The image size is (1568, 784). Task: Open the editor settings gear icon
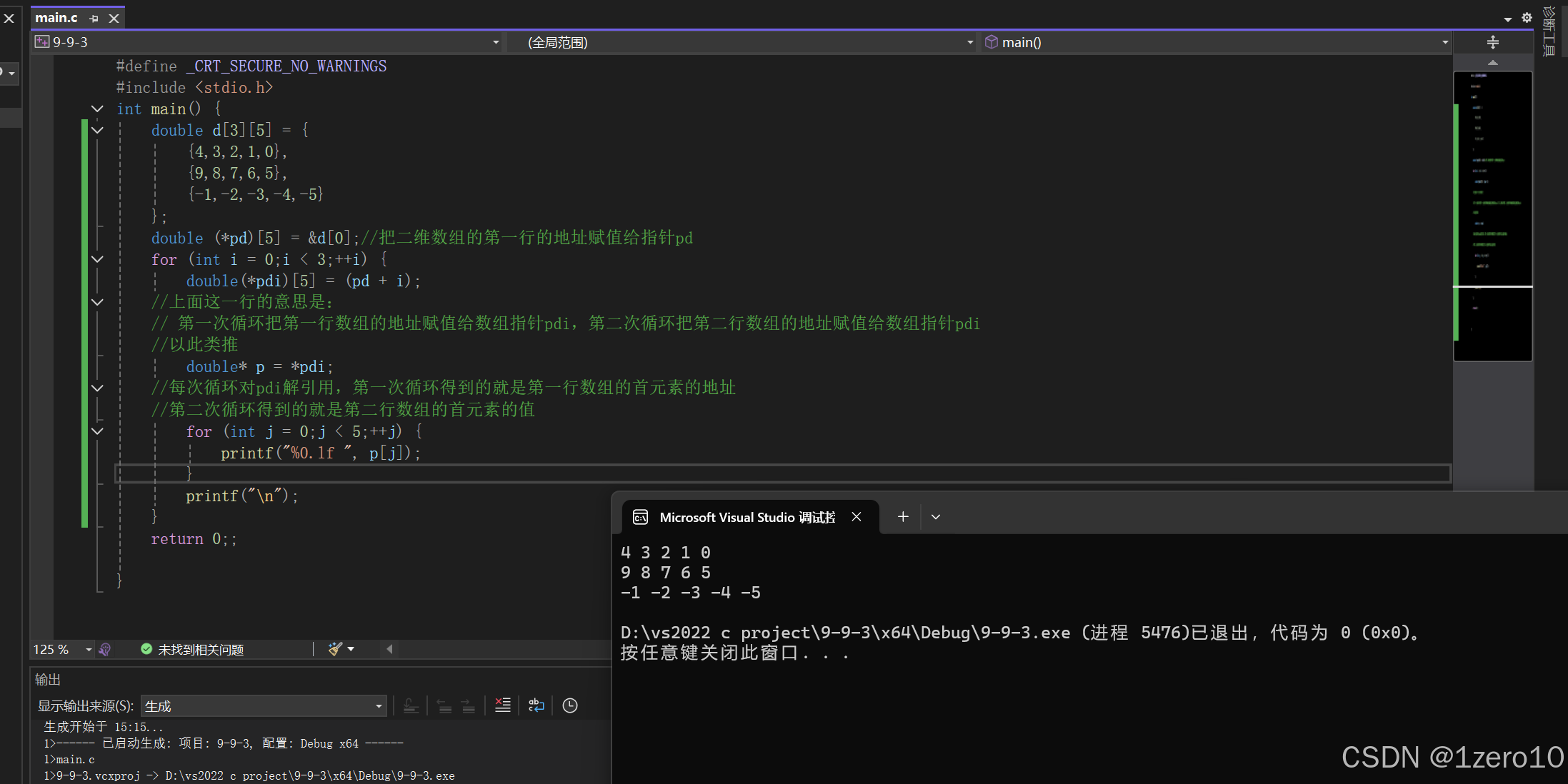click(1527, 18)
